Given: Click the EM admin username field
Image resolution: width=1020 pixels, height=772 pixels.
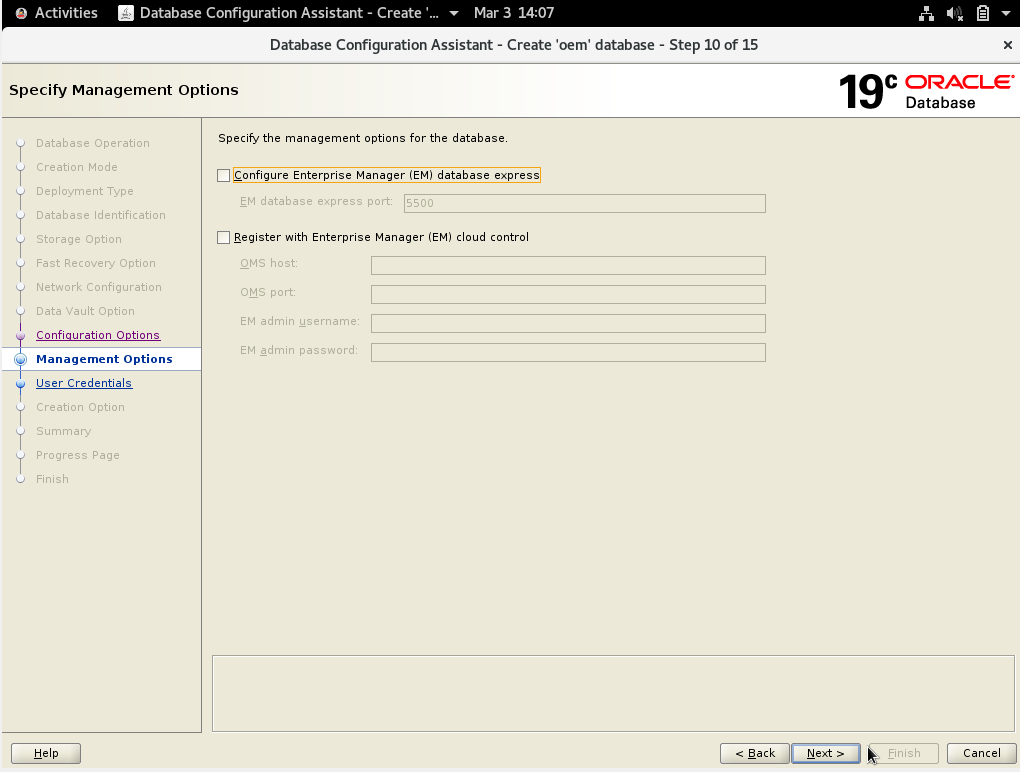Looking at the screenshot, I should click(x=568, y=323).
